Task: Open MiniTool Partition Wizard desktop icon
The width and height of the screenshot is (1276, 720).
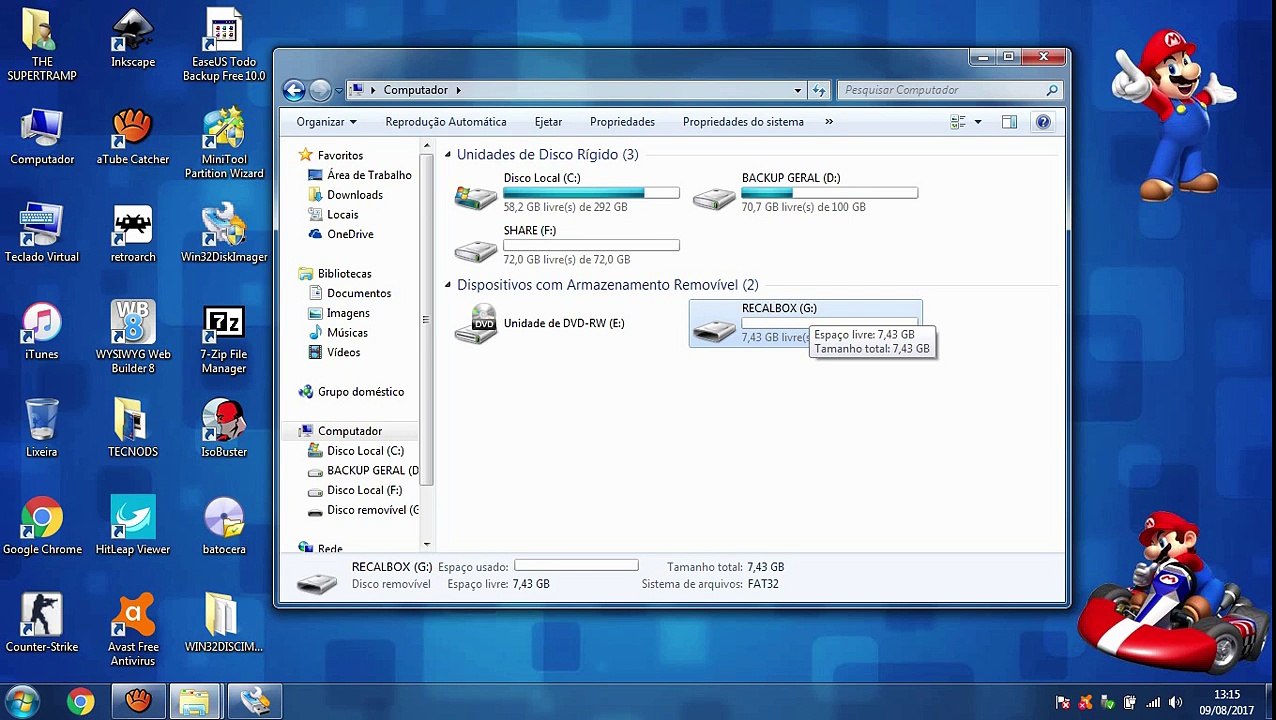Action: tap(224, 144)
